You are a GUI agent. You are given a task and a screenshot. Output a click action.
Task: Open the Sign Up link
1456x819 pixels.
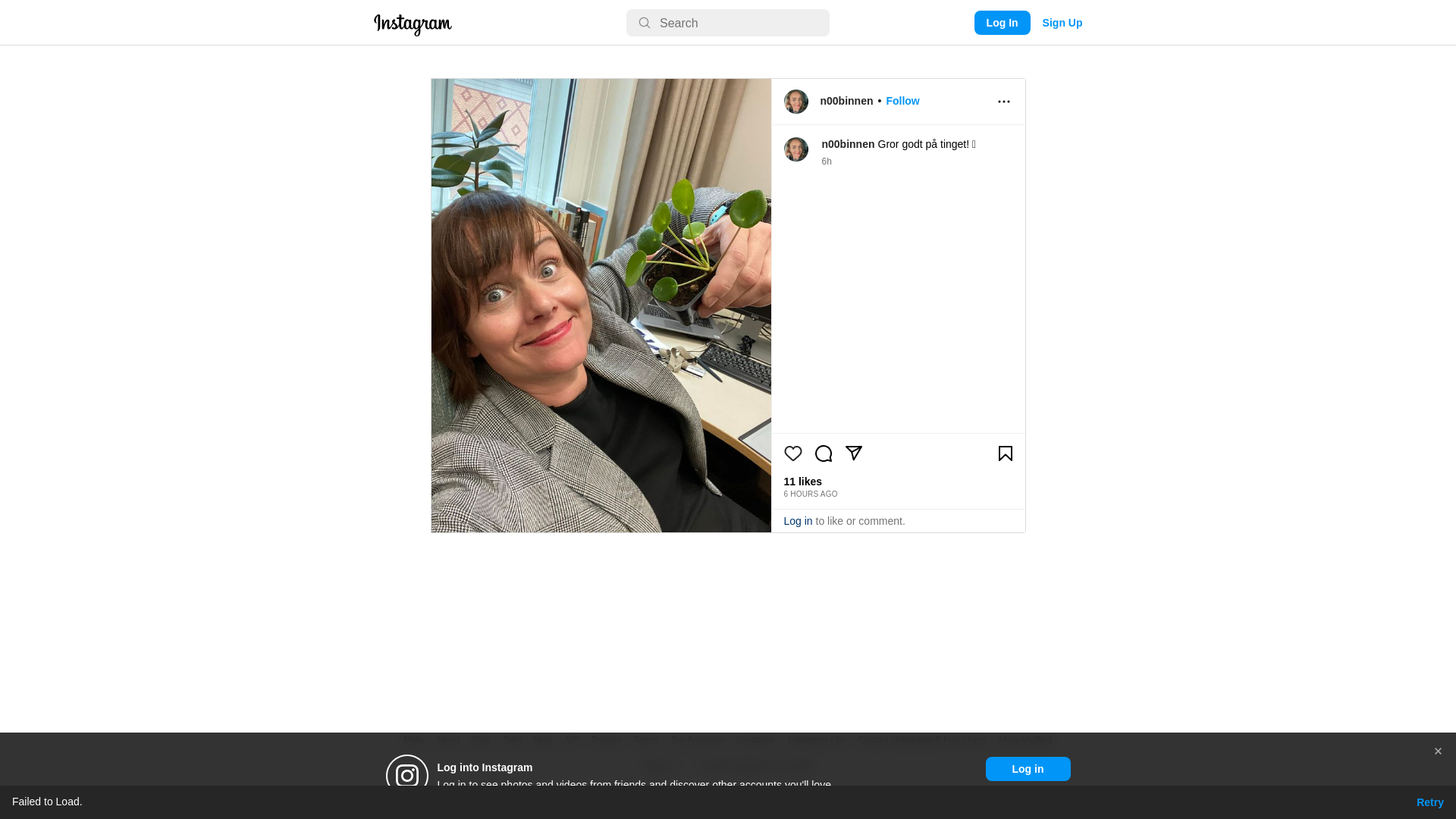click(1062, 23)
